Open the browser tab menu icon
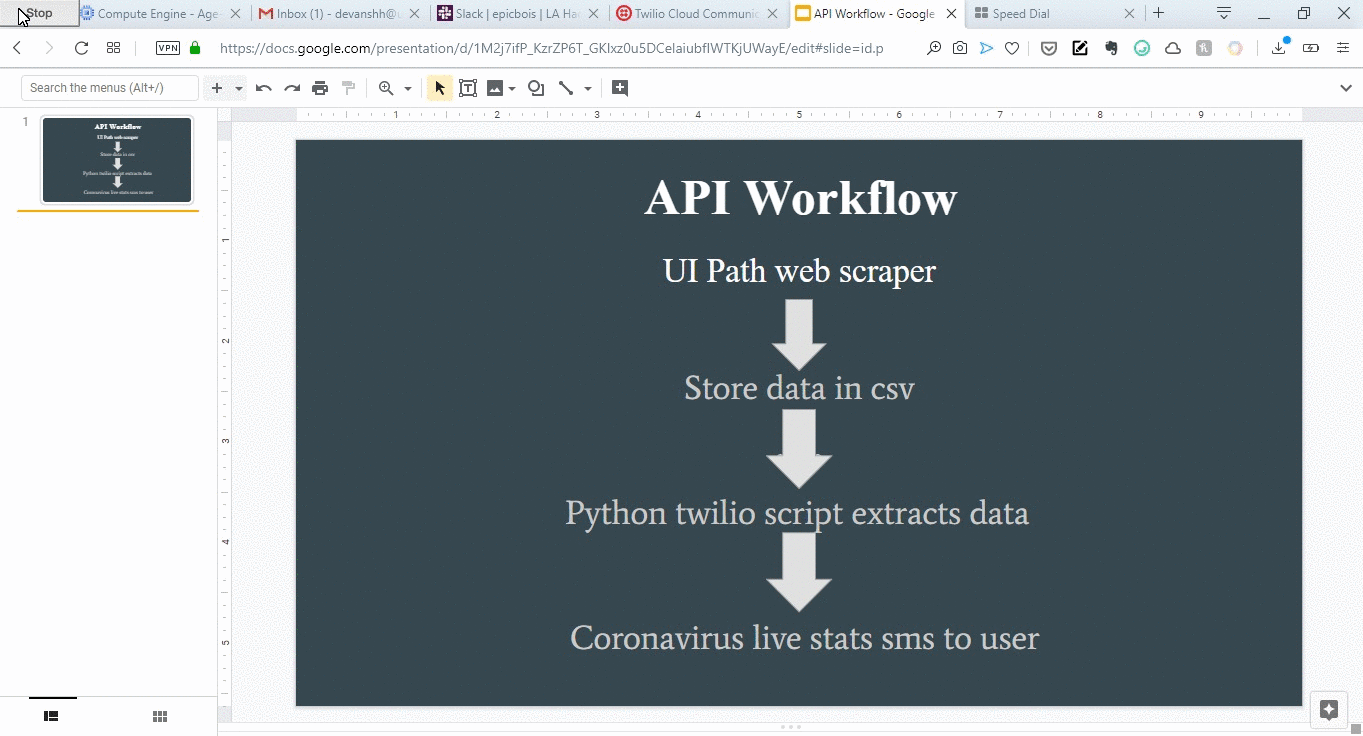This screenshot has height=736, width=1363. pyautogui.click(x=1224, y=13)
